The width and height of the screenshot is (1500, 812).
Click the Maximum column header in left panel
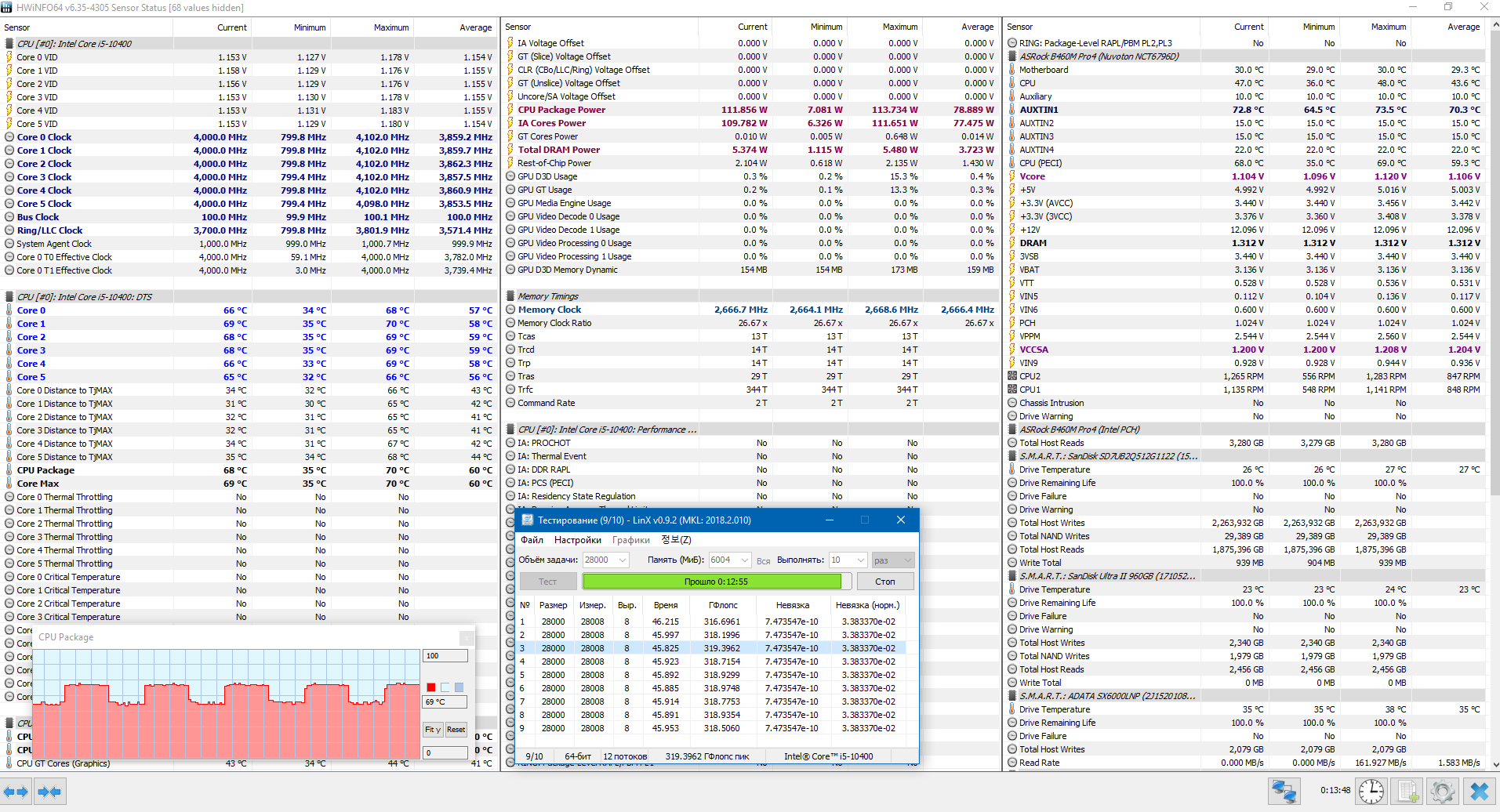click(x=390, y=27)
